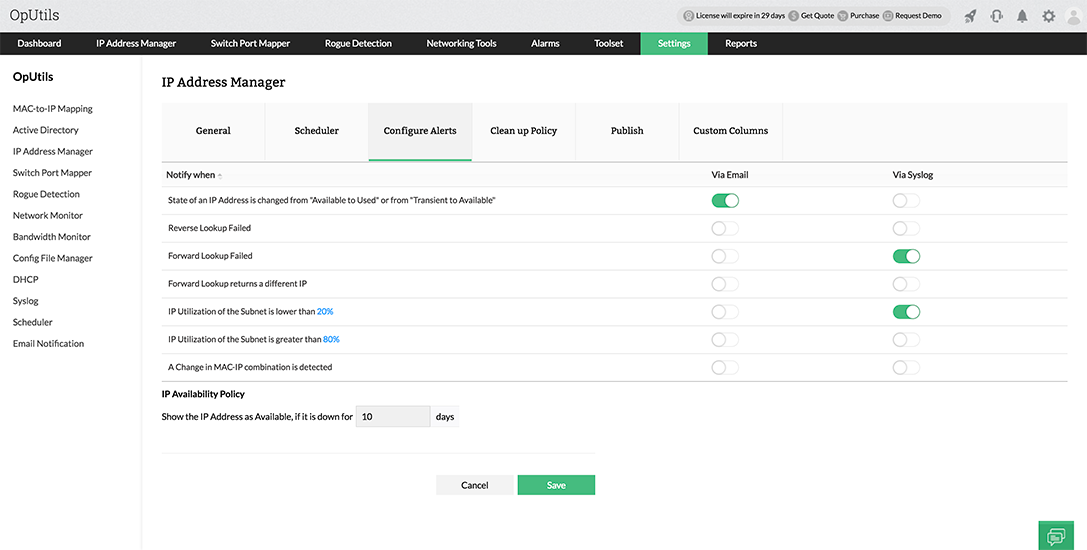Open Rogue Detection in the sidebar
This screenshot has height=550, width=1087.
[46, 194]
